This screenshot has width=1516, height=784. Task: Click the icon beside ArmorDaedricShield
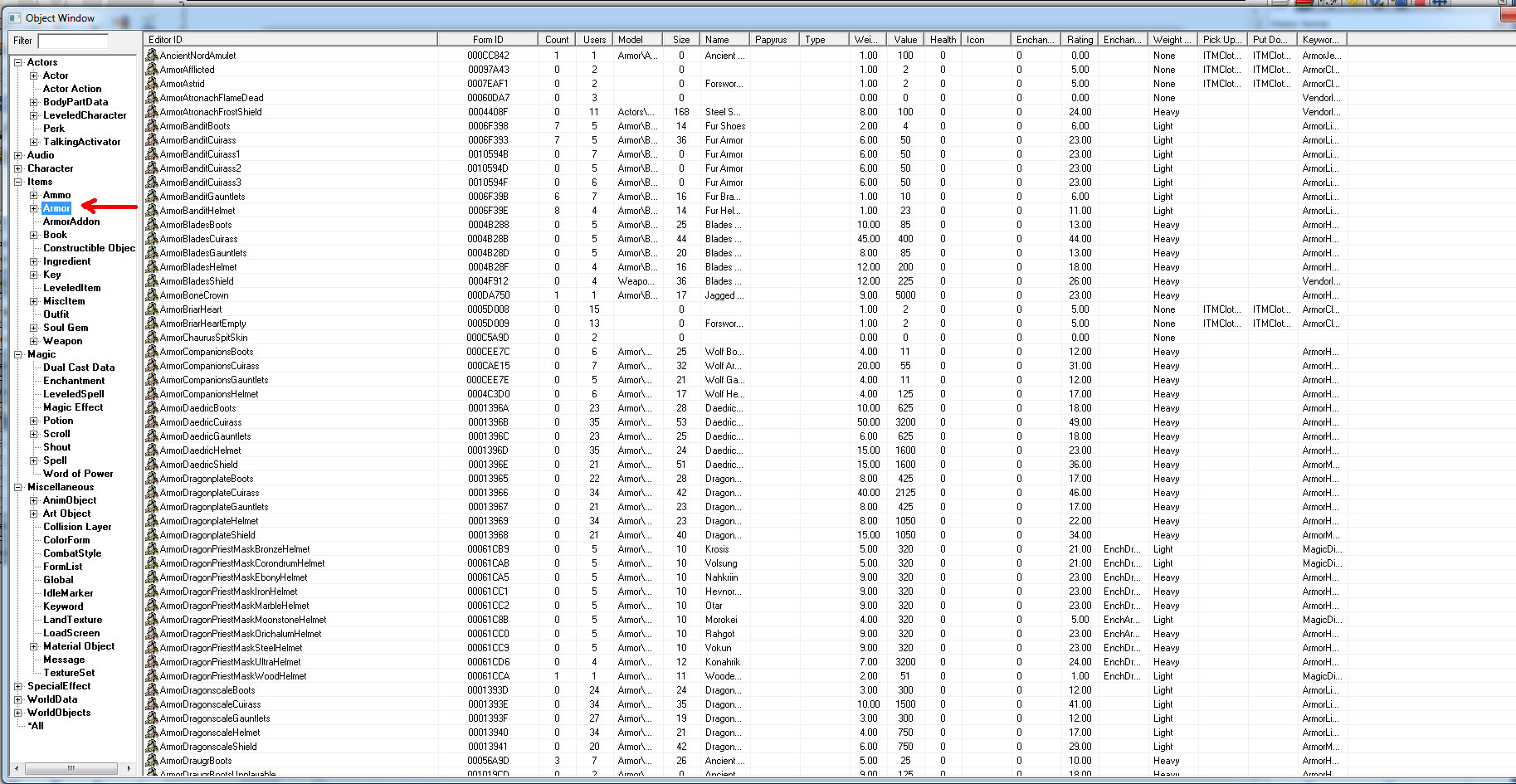[x=152, y=465]
